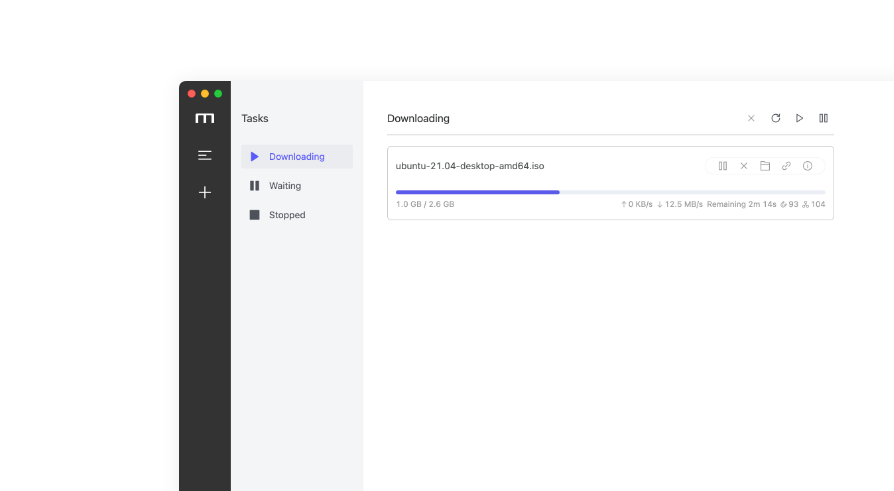Screen dimensions: 894x491
Task: Click the Motrix logo in the sidebar
Action: [x=204, y=118]
